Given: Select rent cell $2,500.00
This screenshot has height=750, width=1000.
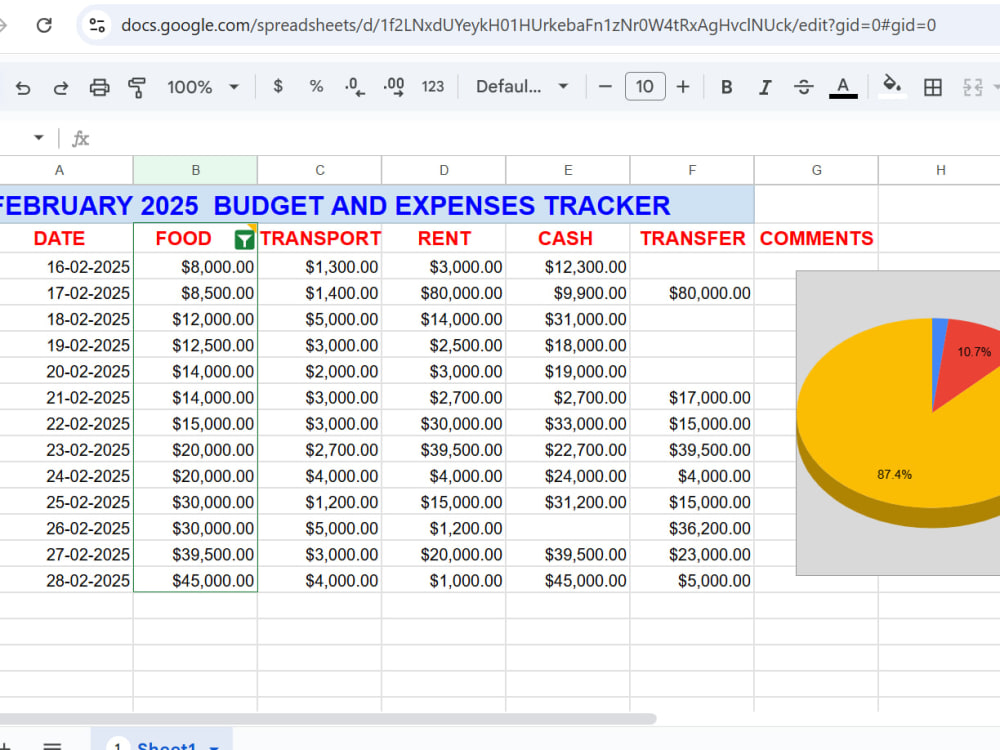Looking at the screenshot, I should click(x=444, y=345).
